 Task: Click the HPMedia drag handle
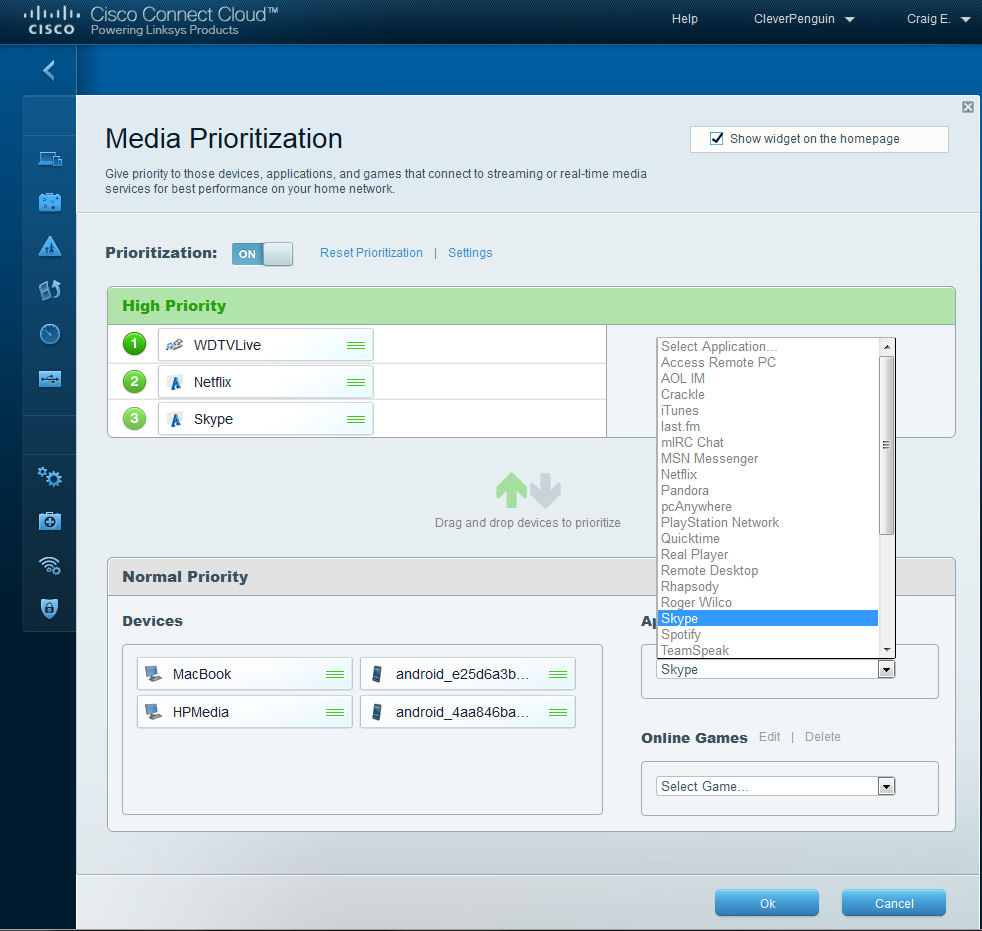(x=335, y=712)
